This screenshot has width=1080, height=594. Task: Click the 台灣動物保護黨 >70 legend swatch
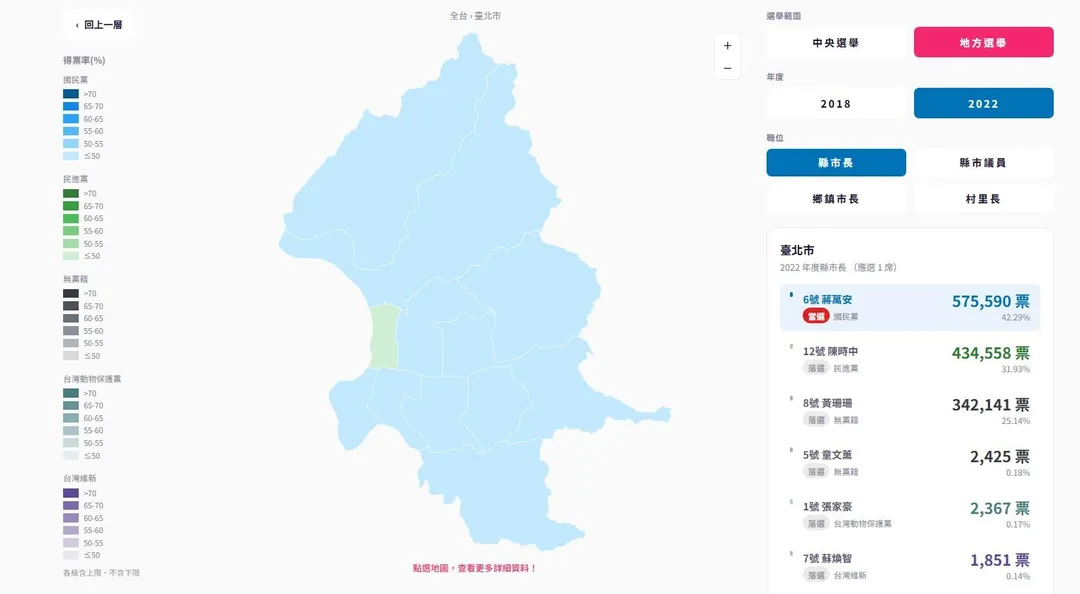tap(71, 393)
